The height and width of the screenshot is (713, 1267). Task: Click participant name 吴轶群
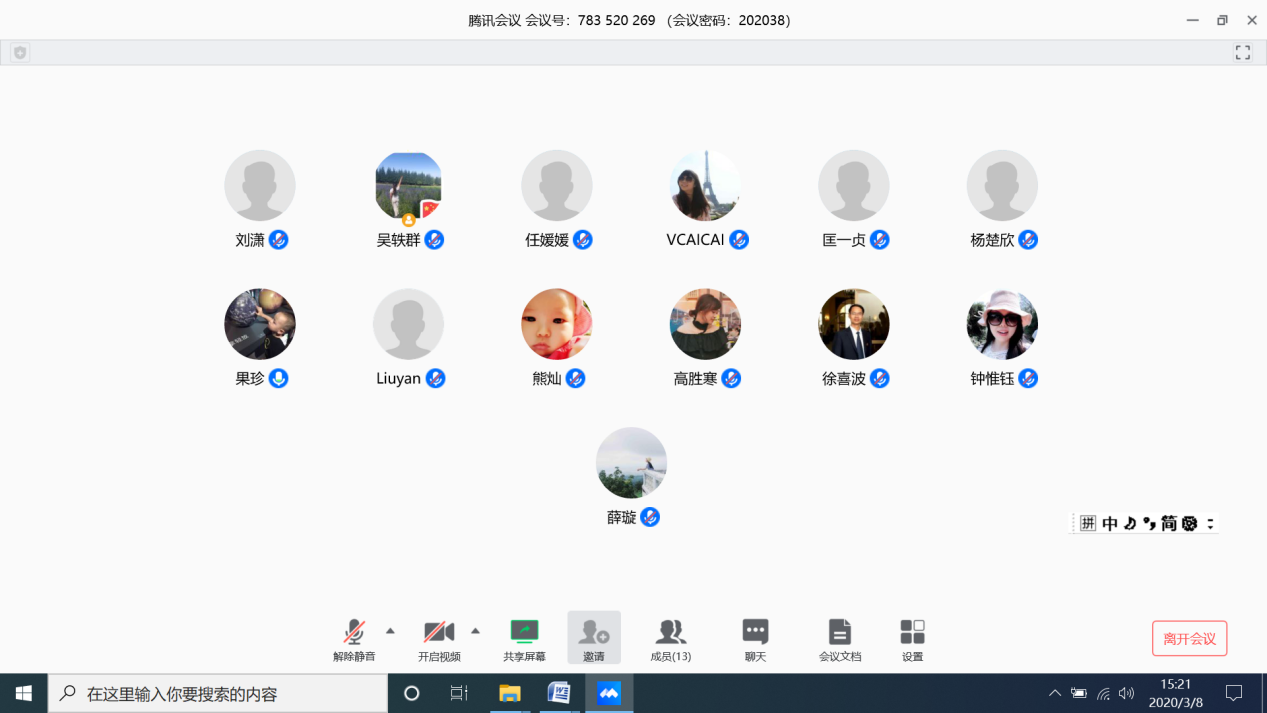398,240
